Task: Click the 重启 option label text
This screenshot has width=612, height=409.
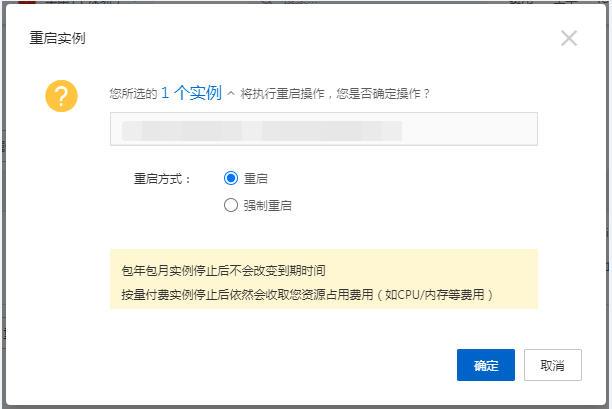Action: click(256, 178)
